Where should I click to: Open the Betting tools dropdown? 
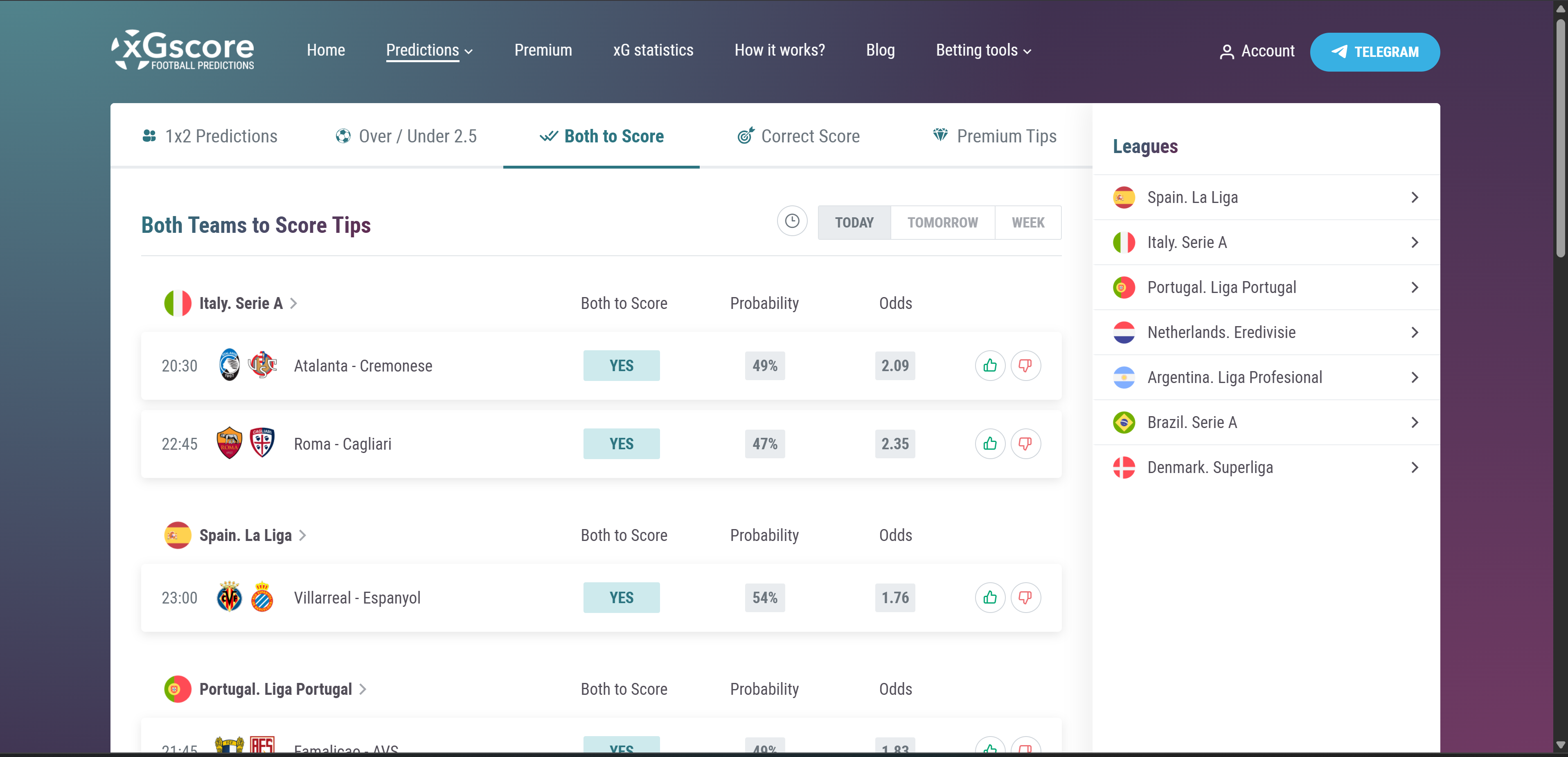pyautogui.click(x=982, y=50)
